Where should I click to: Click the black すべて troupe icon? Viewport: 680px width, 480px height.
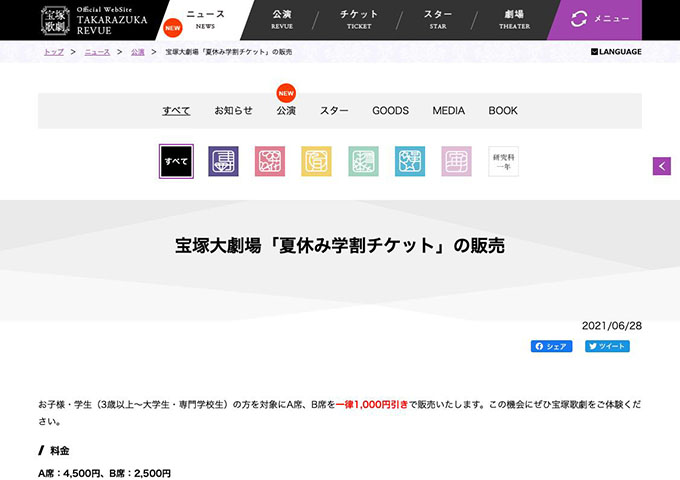176,161
